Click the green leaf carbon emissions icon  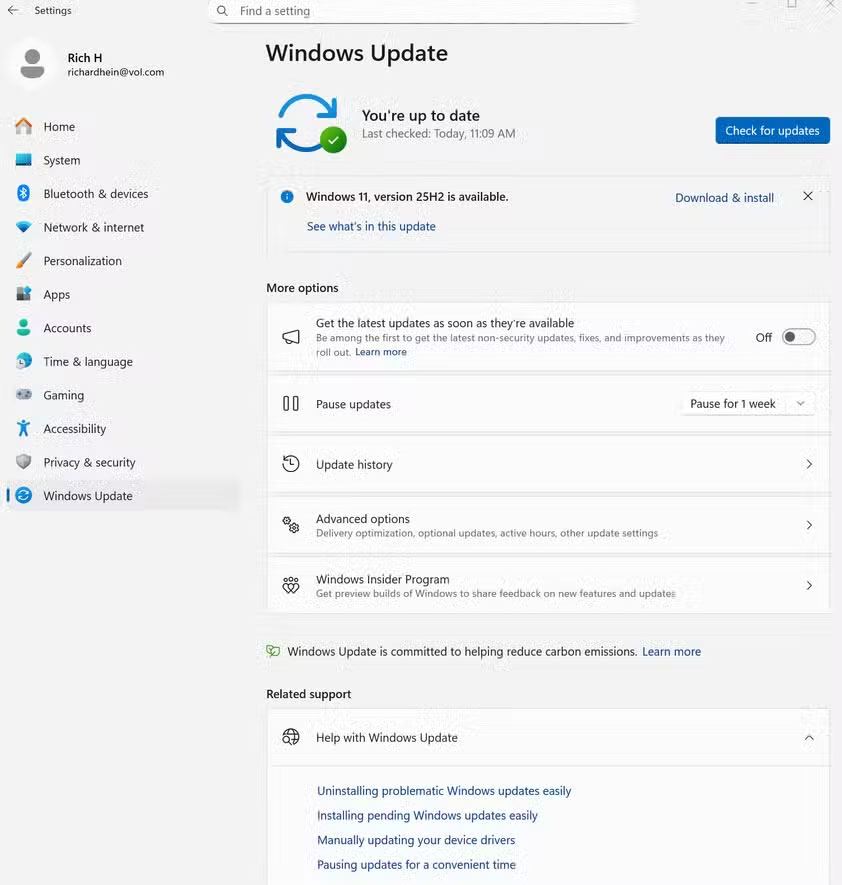(x=272, y=651)
